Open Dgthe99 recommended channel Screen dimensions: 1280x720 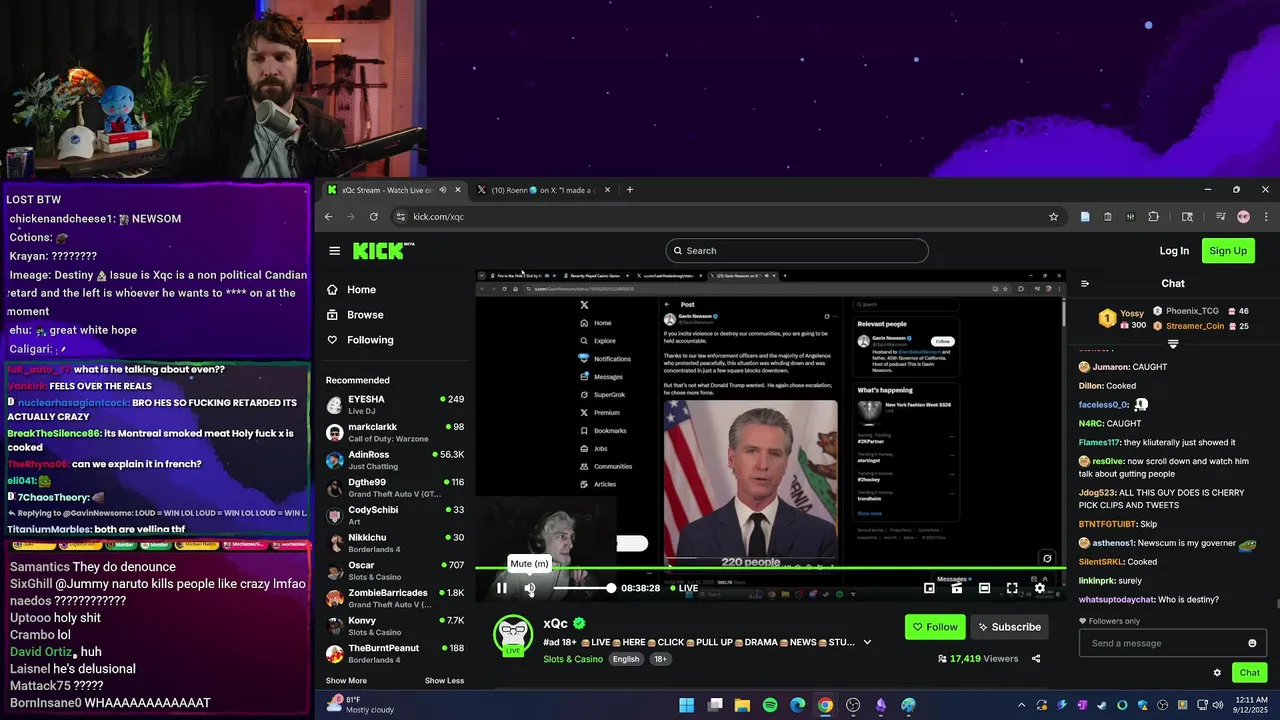[395, 488]
